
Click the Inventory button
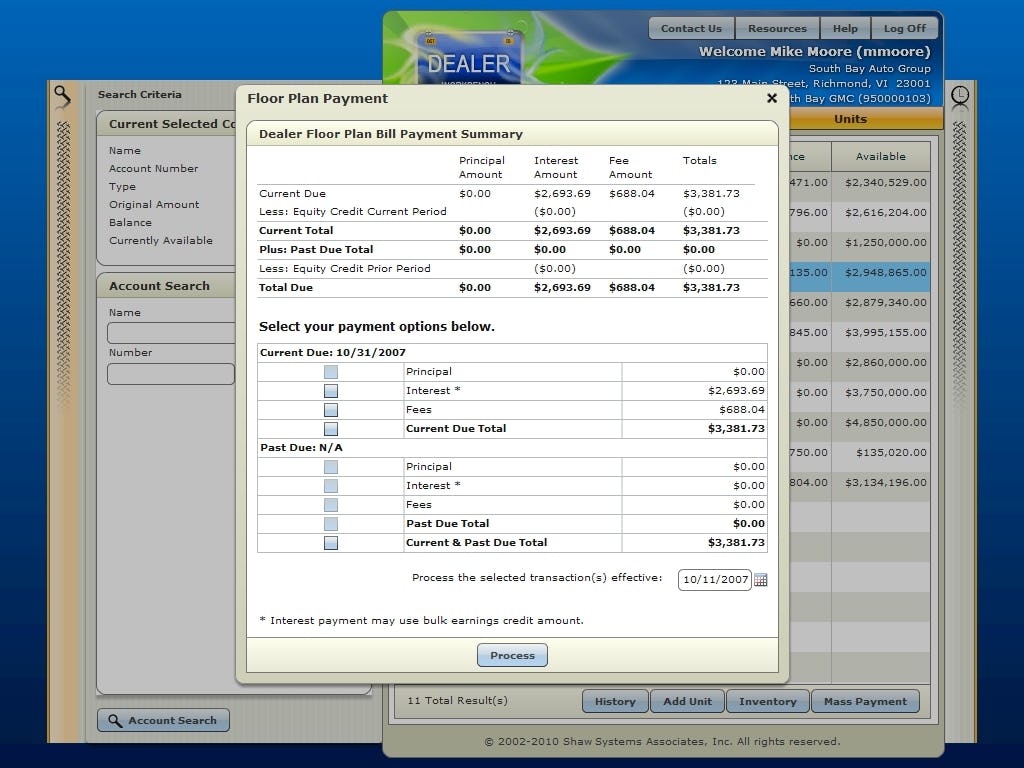pos(767,701)
